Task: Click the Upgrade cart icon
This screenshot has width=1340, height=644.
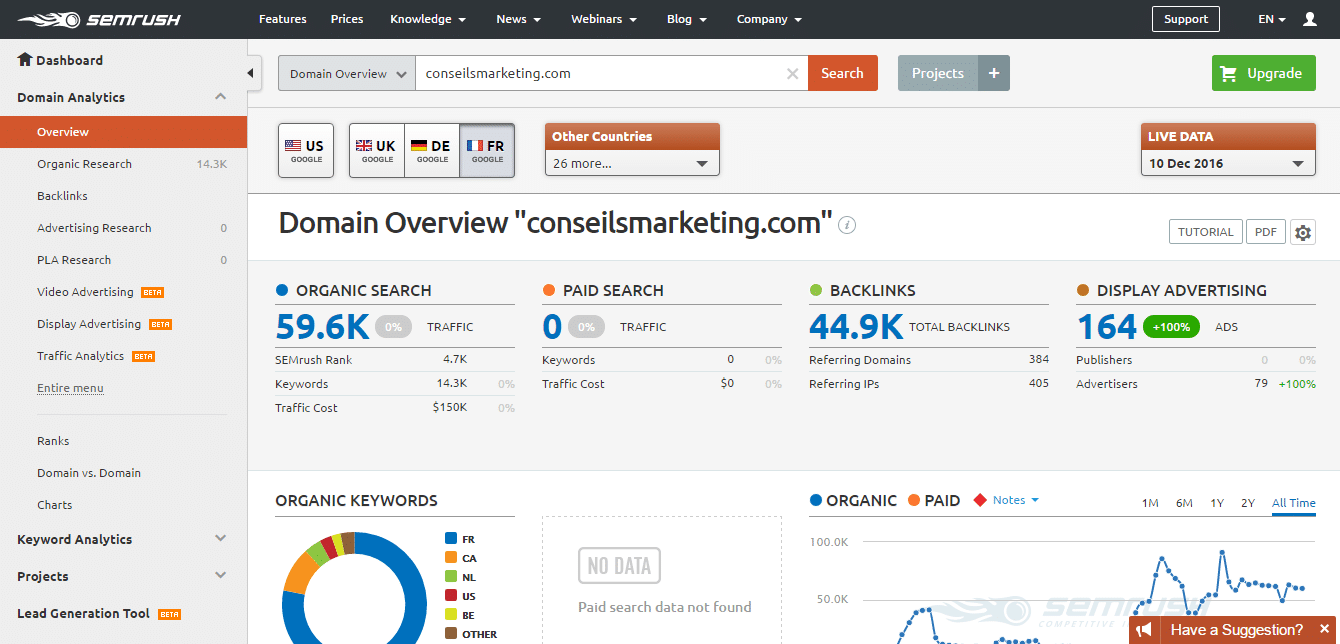Action: (1229, 73)
